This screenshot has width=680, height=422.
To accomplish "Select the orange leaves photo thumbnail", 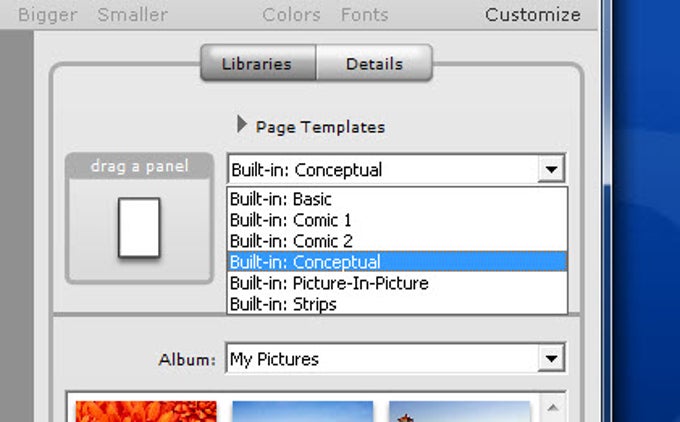I will point(146,411).
